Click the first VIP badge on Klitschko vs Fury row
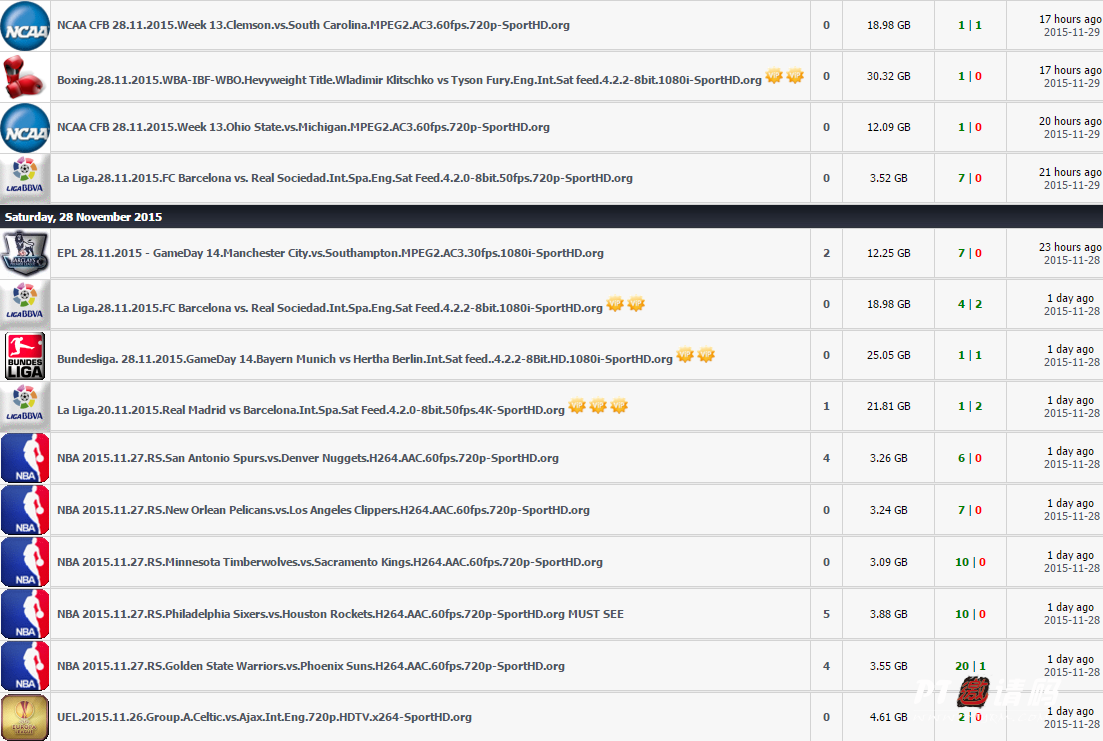This screenshot has height=741, width=1103. (774, 76)
